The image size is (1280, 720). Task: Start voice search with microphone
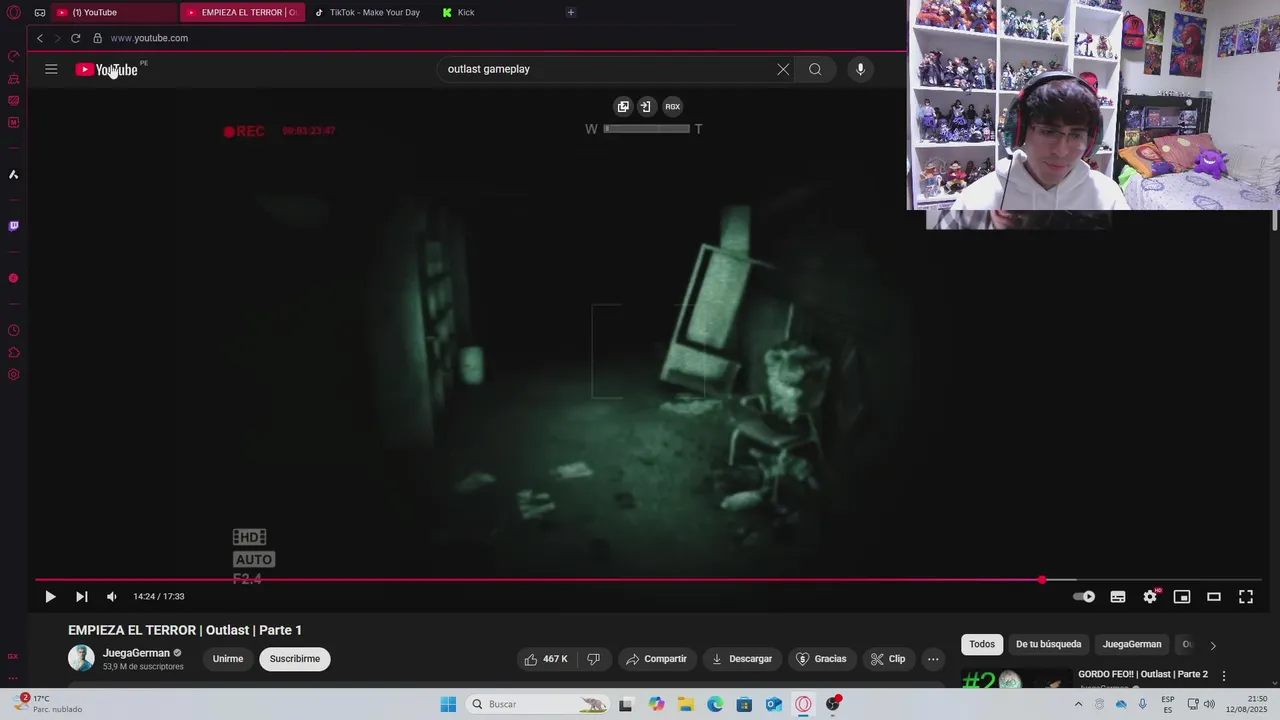pos(860,69)
